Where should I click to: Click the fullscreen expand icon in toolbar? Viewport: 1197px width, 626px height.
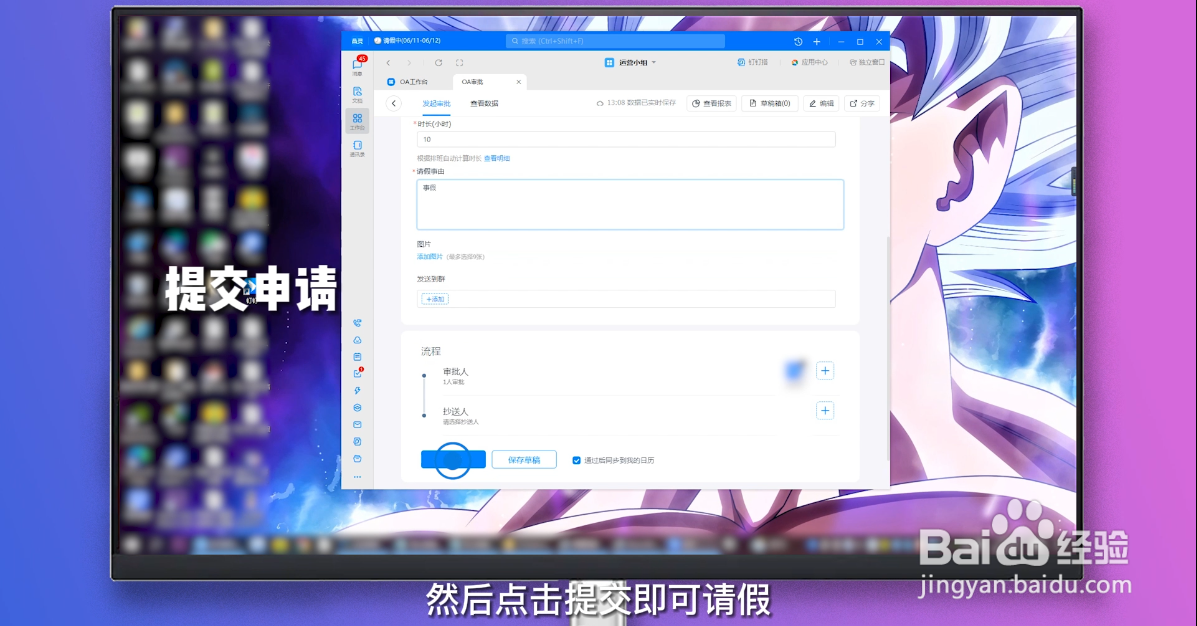coord(459,63)
